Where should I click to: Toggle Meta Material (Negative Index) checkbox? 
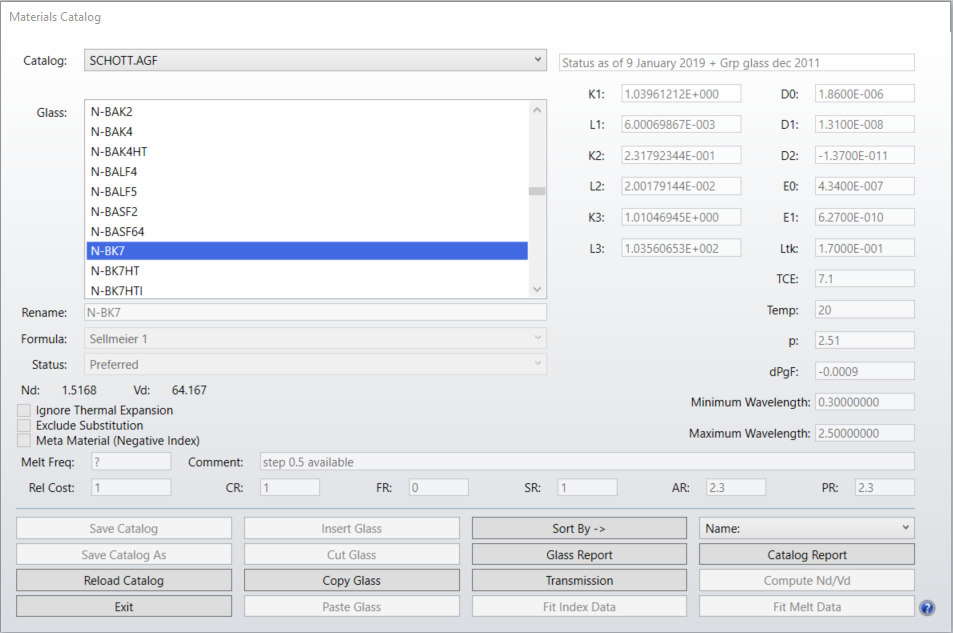[x=24, y=441]
